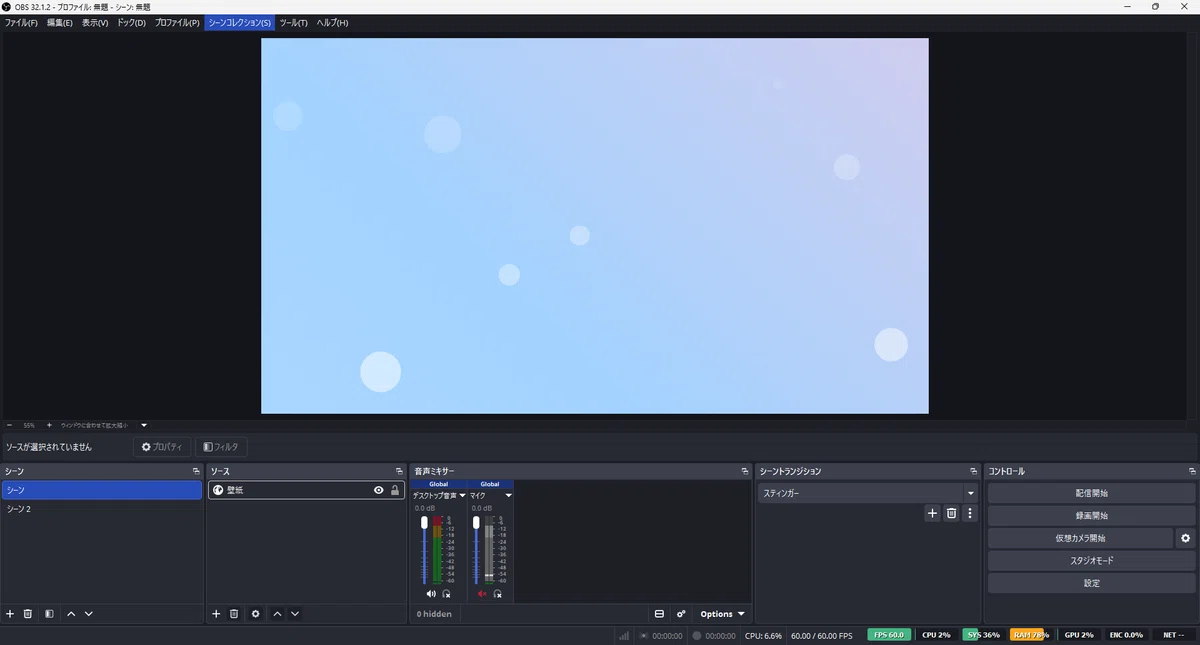Image resolution: width=1200 pixels, height=645 pixels.
Task: Add a new scene with the plus icon
Action: pyautogui.click(x=10, y=614)
